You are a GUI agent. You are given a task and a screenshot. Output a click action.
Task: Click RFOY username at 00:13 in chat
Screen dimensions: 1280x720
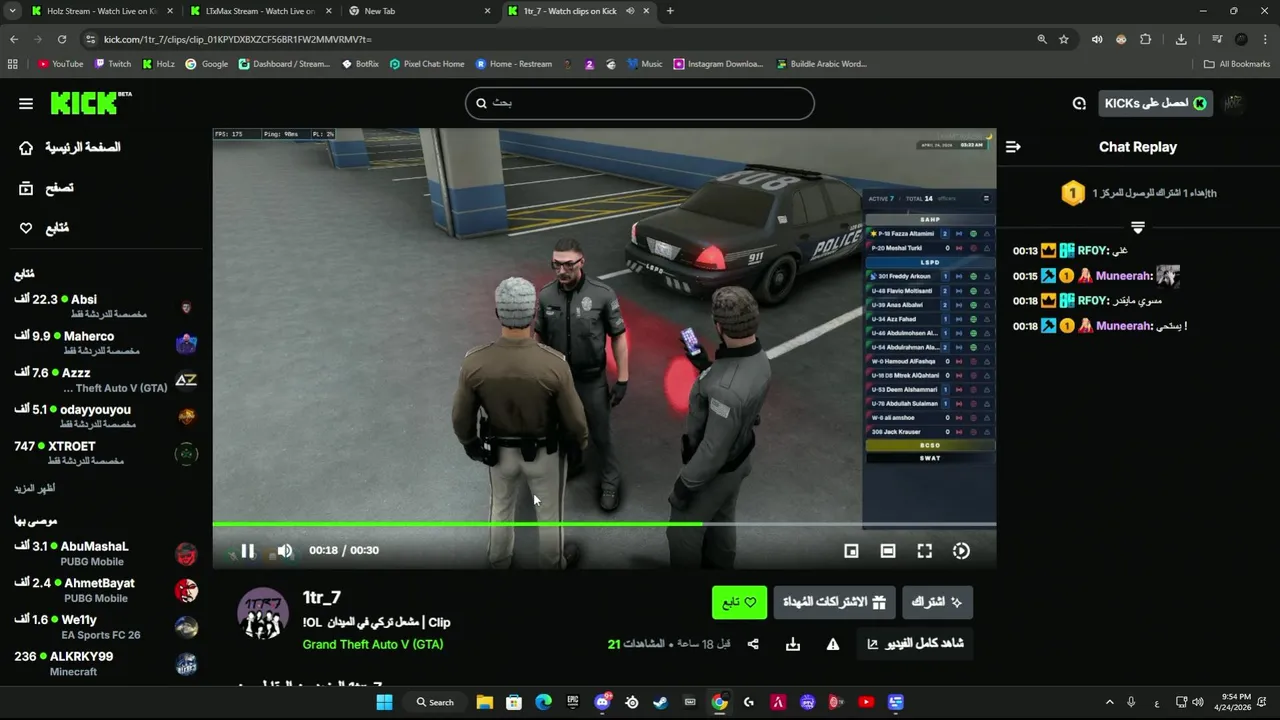tap(1092, 251)
